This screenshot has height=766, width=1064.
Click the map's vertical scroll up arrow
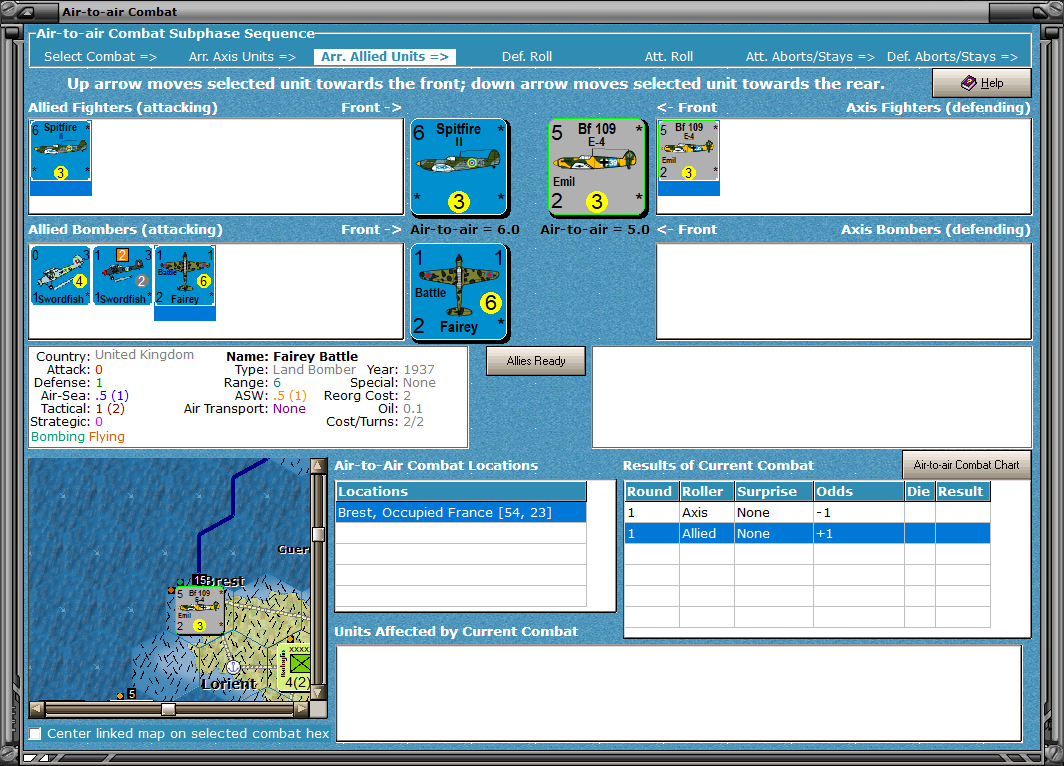pos(318,465)
